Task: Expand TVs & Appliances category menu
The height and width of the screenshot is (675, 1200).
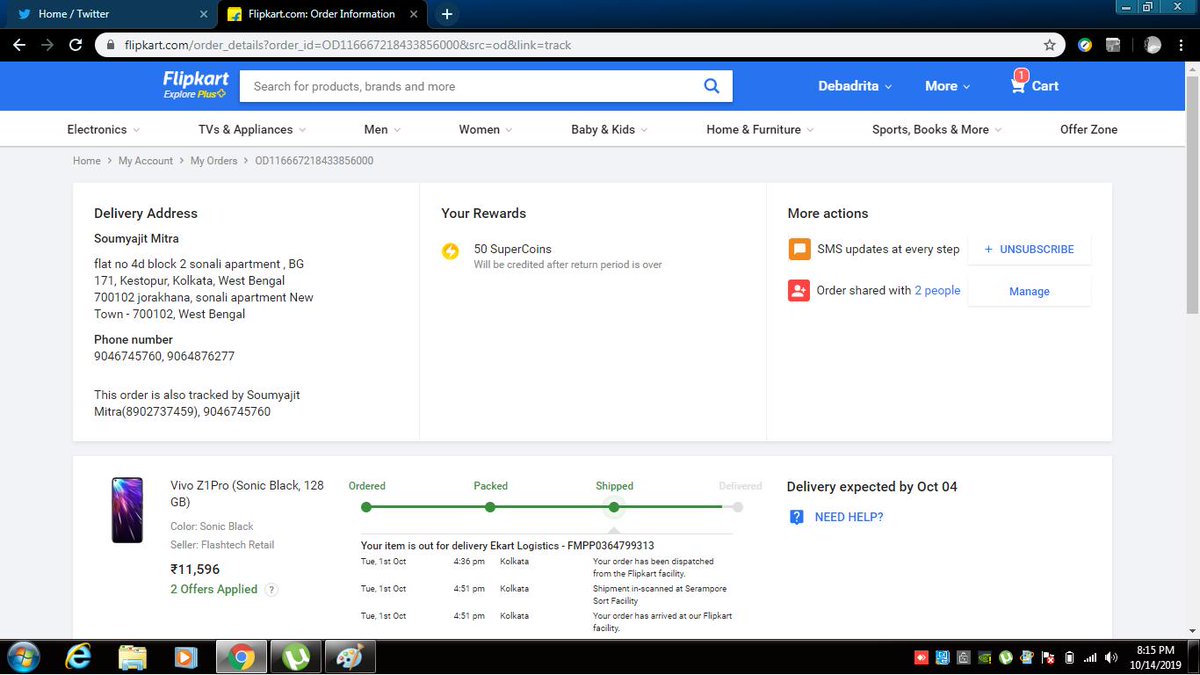Action: (252, 130)
